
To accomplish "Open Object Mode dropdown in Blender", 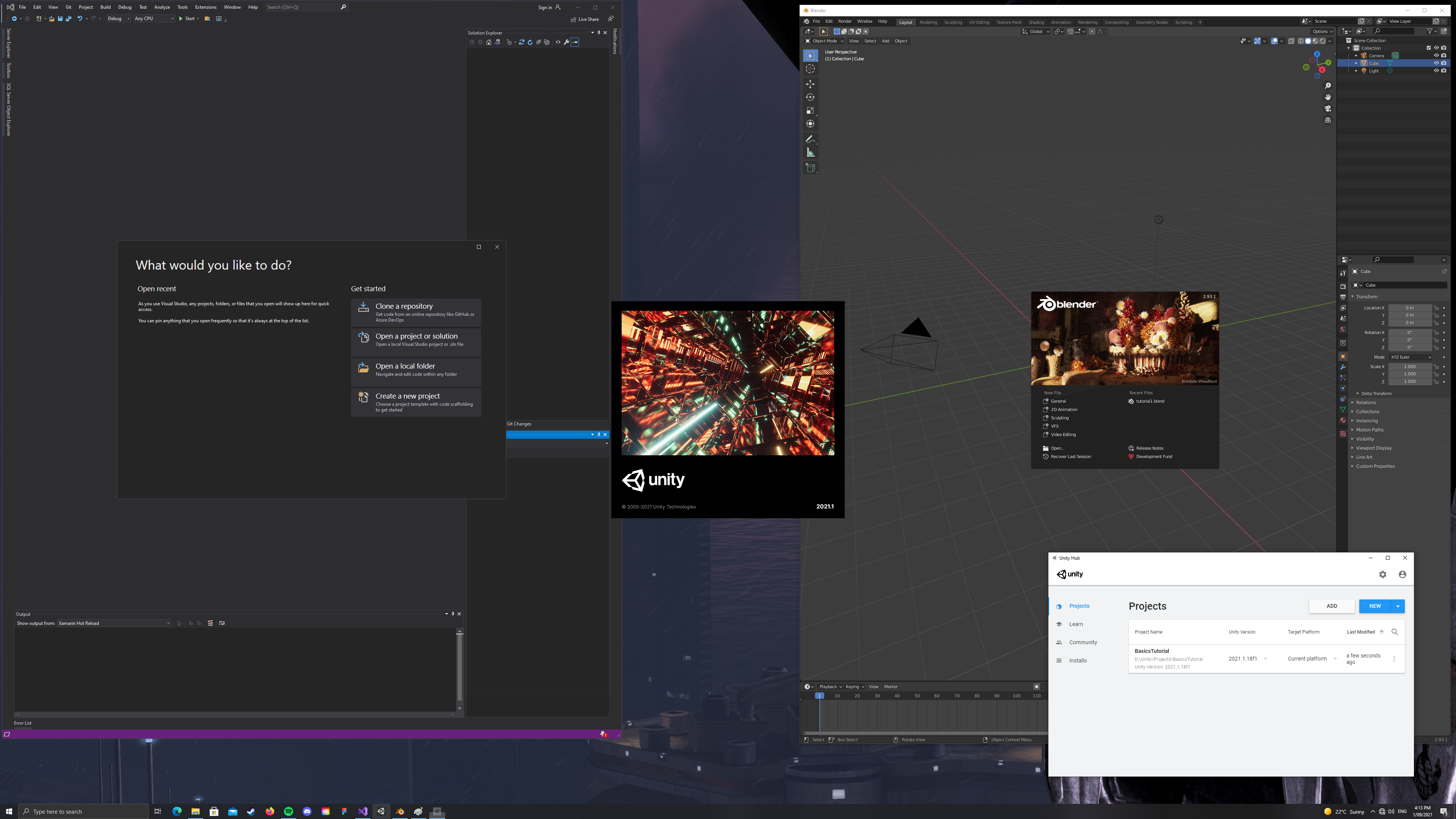I will [824, 41].
